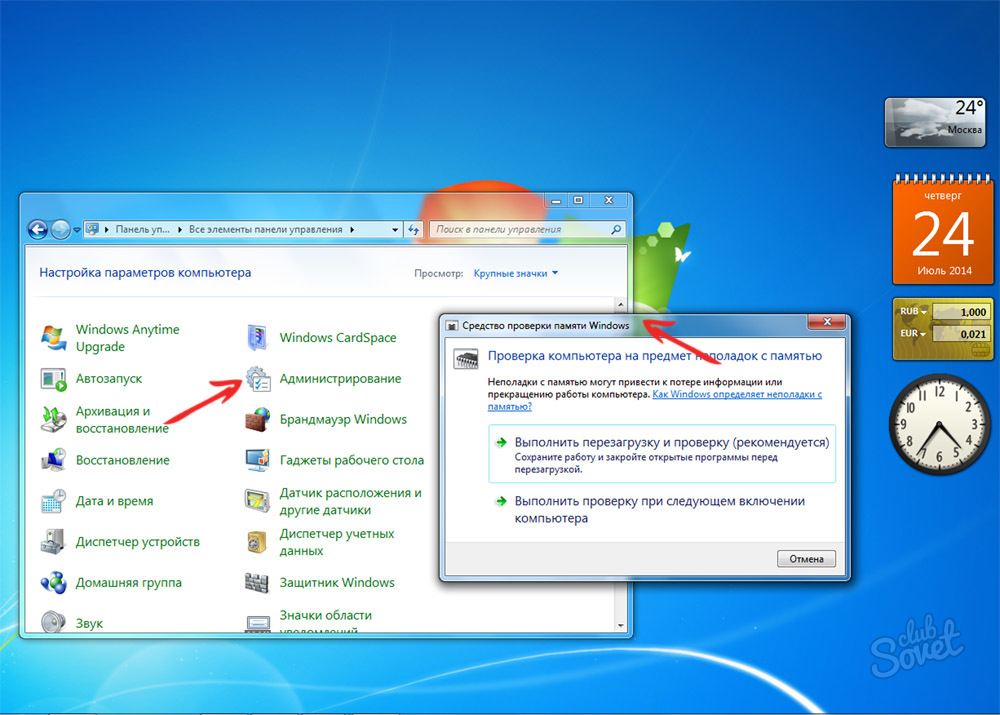Expand arrow after Все элементы панели управления
The image size is (1000, 715).
pos(352,230)
